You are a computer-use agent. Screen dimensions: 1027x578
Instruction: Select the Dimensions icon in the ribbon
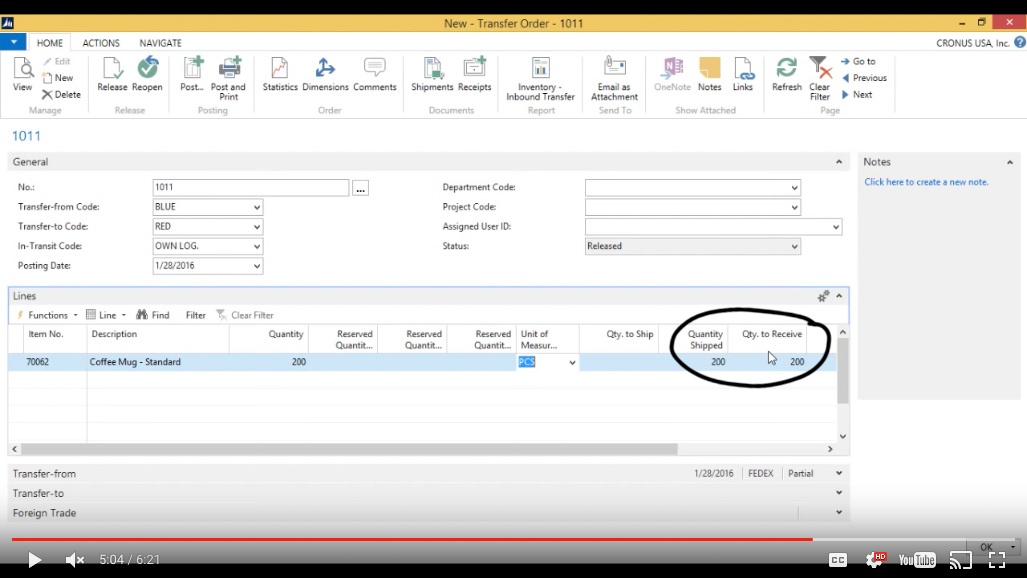click(325, 76)
